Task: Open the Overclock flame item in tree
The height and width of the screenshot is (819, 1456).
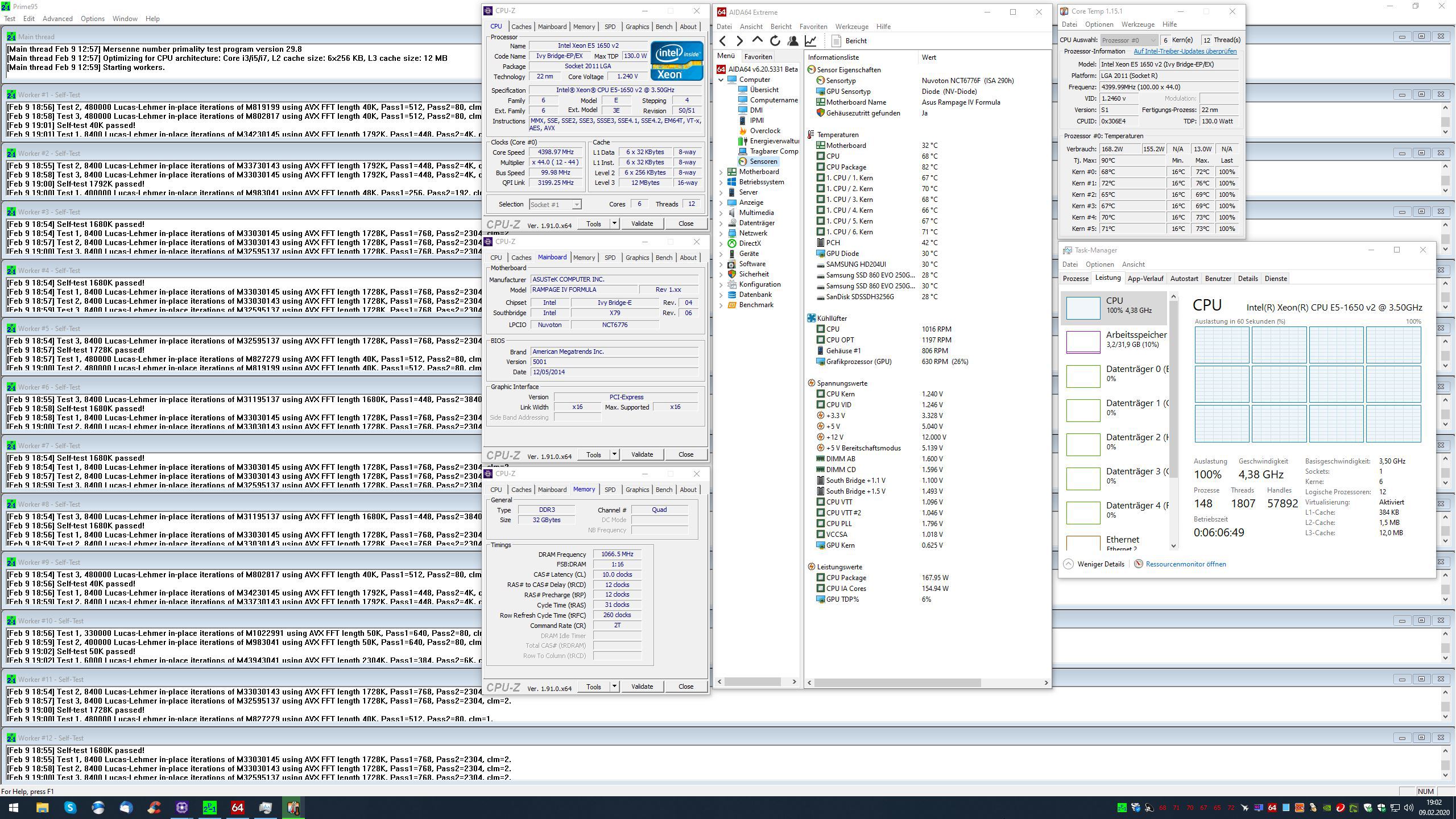Action: coord(764,131)
